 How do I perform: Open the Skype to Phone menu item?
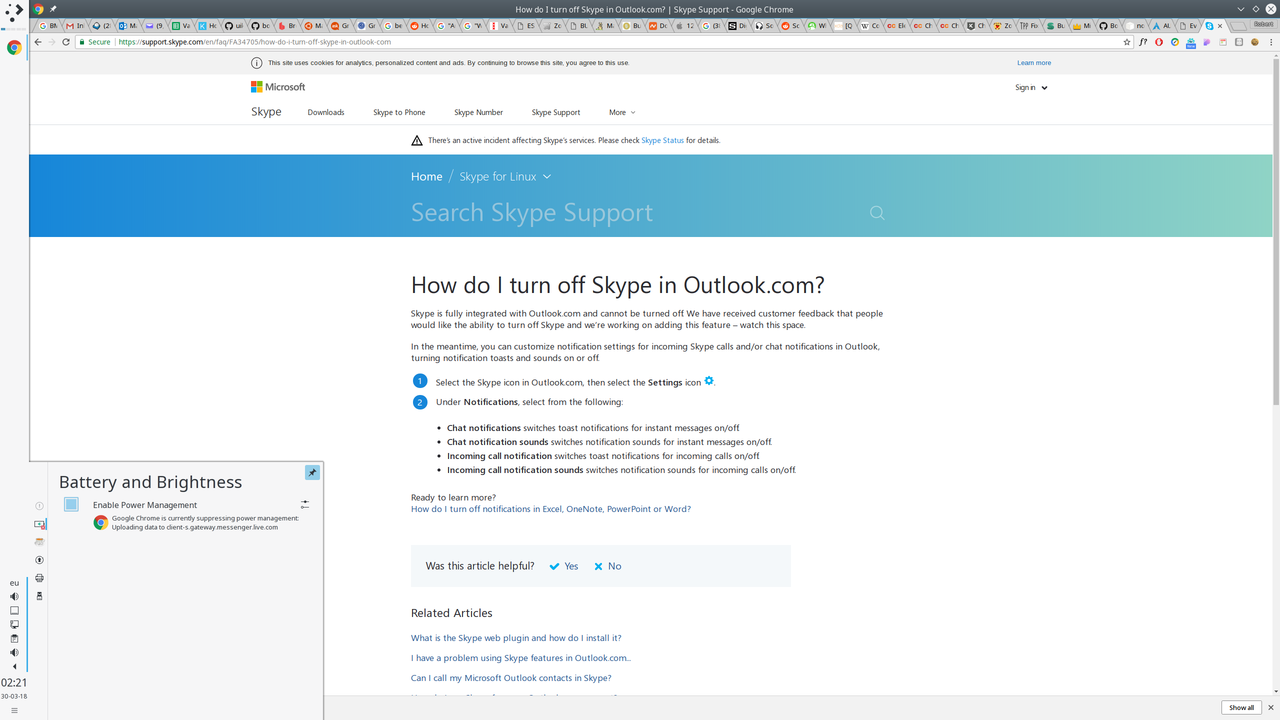(399, 112)
